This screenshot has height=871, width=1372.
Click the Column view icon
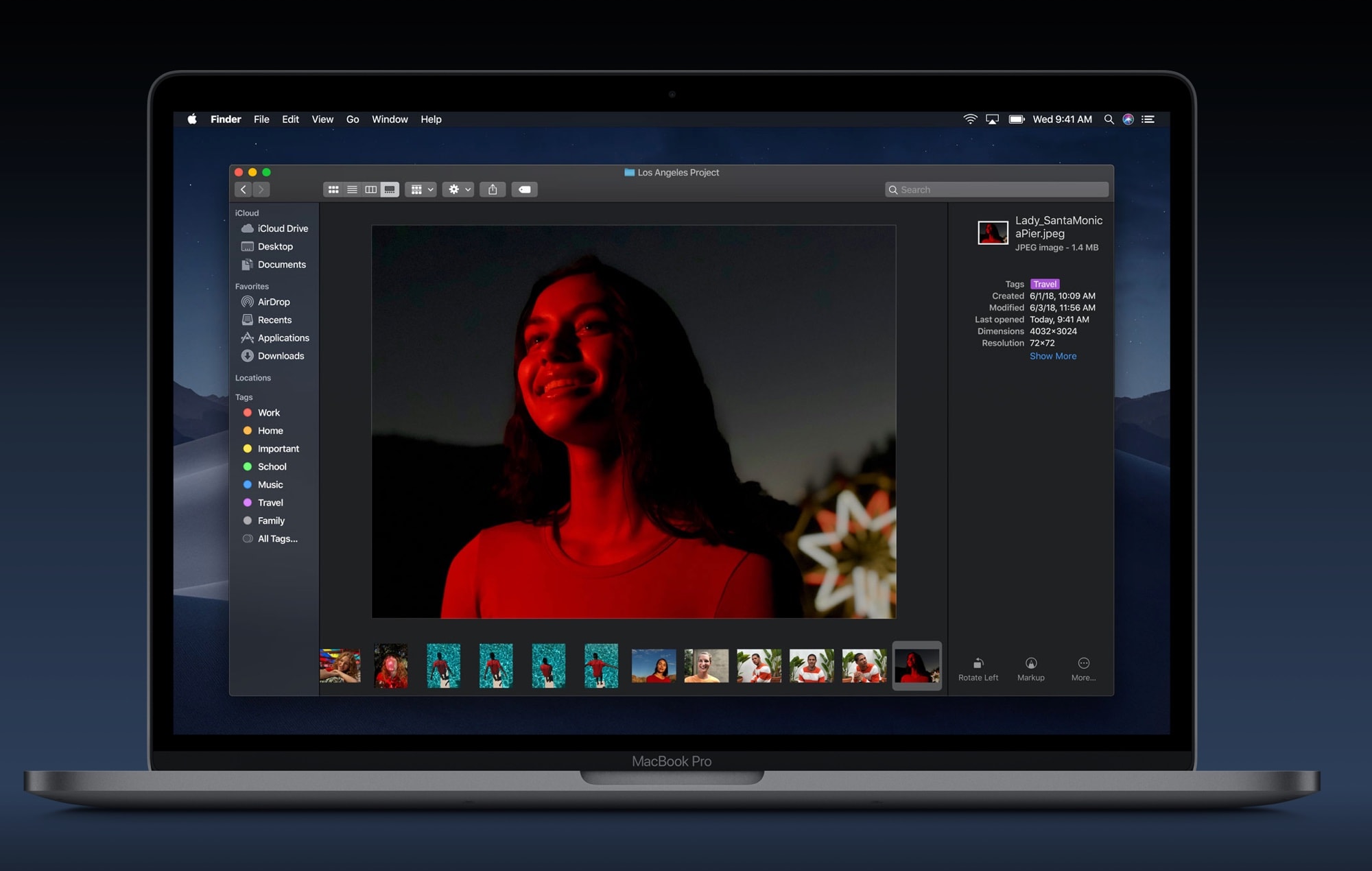pyautogui.click(x=371, y=189)
